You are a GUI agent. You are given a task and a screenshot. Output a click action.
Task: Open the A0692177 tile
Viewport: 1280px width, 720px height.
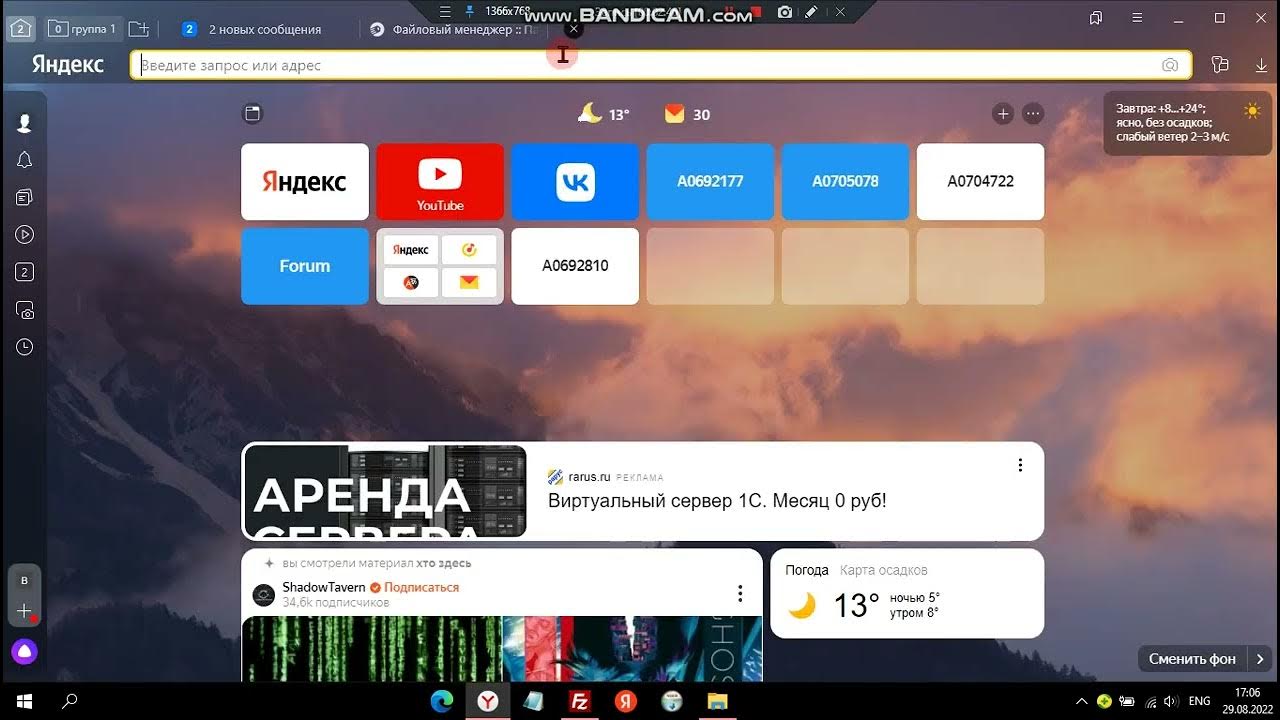coord(710,181)
